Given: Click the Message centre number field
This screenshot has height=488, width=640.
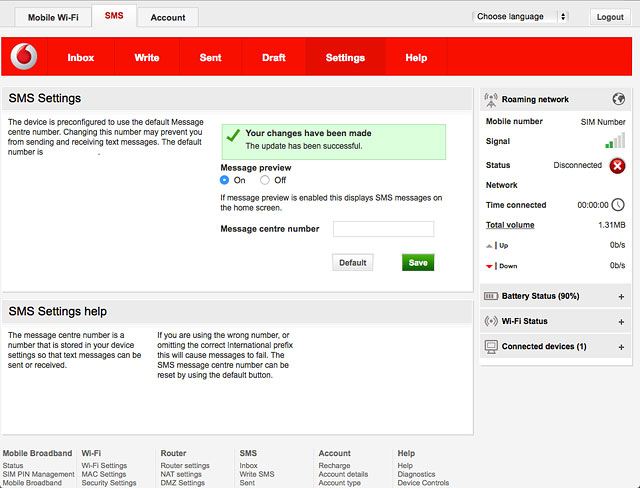Looking at the screenshot, I should point(383,229).
